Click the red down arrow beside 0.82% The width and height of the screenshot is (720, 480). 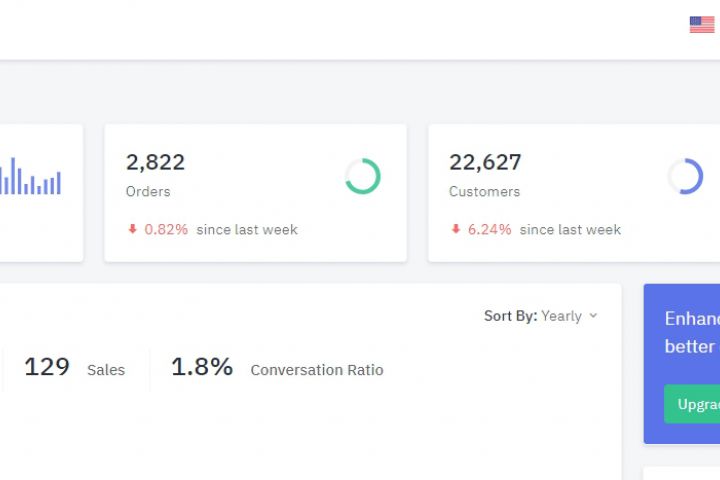pos(132,229)
